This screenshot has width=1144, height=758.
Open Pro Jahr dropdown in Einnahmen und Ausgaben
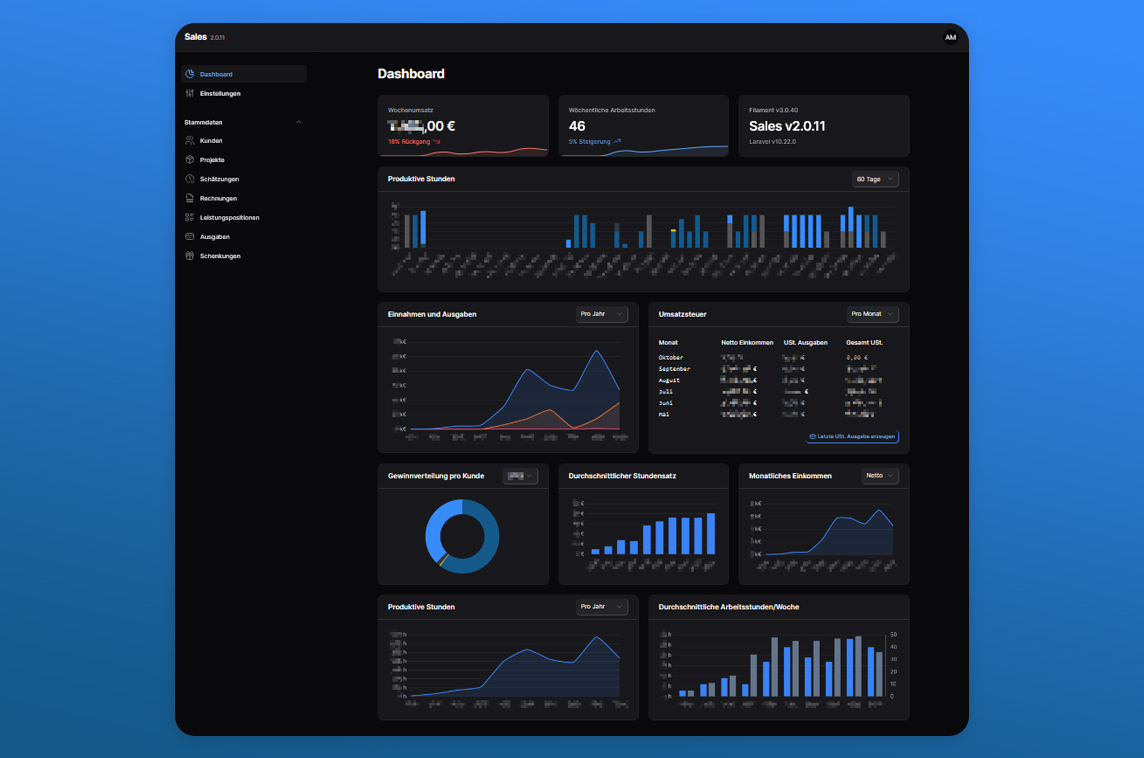tap(602, 314)
